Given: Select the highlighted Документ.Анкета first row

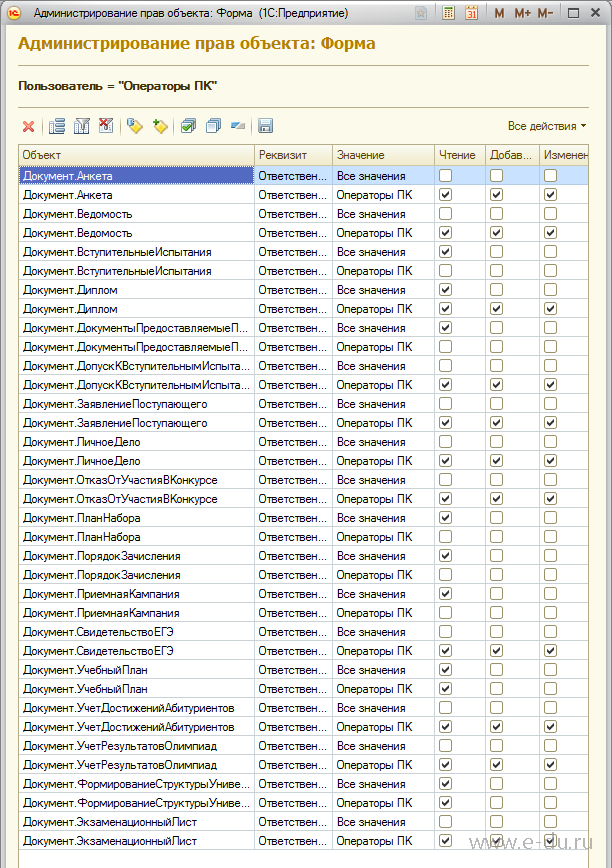Looking at the screenshot, I should 303,175.
